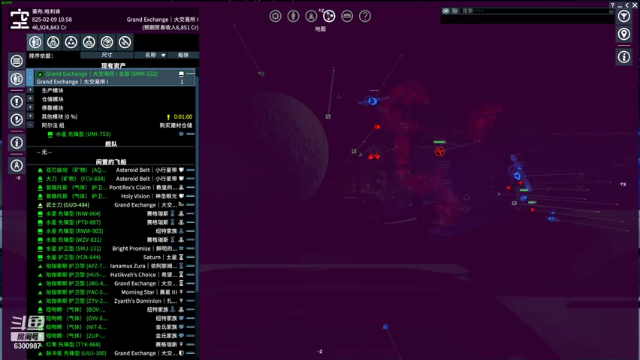The height and width of the screenshot is (360, 640).
Task: Select the sixth property filter tab
Action: click(x=125, y=42)
